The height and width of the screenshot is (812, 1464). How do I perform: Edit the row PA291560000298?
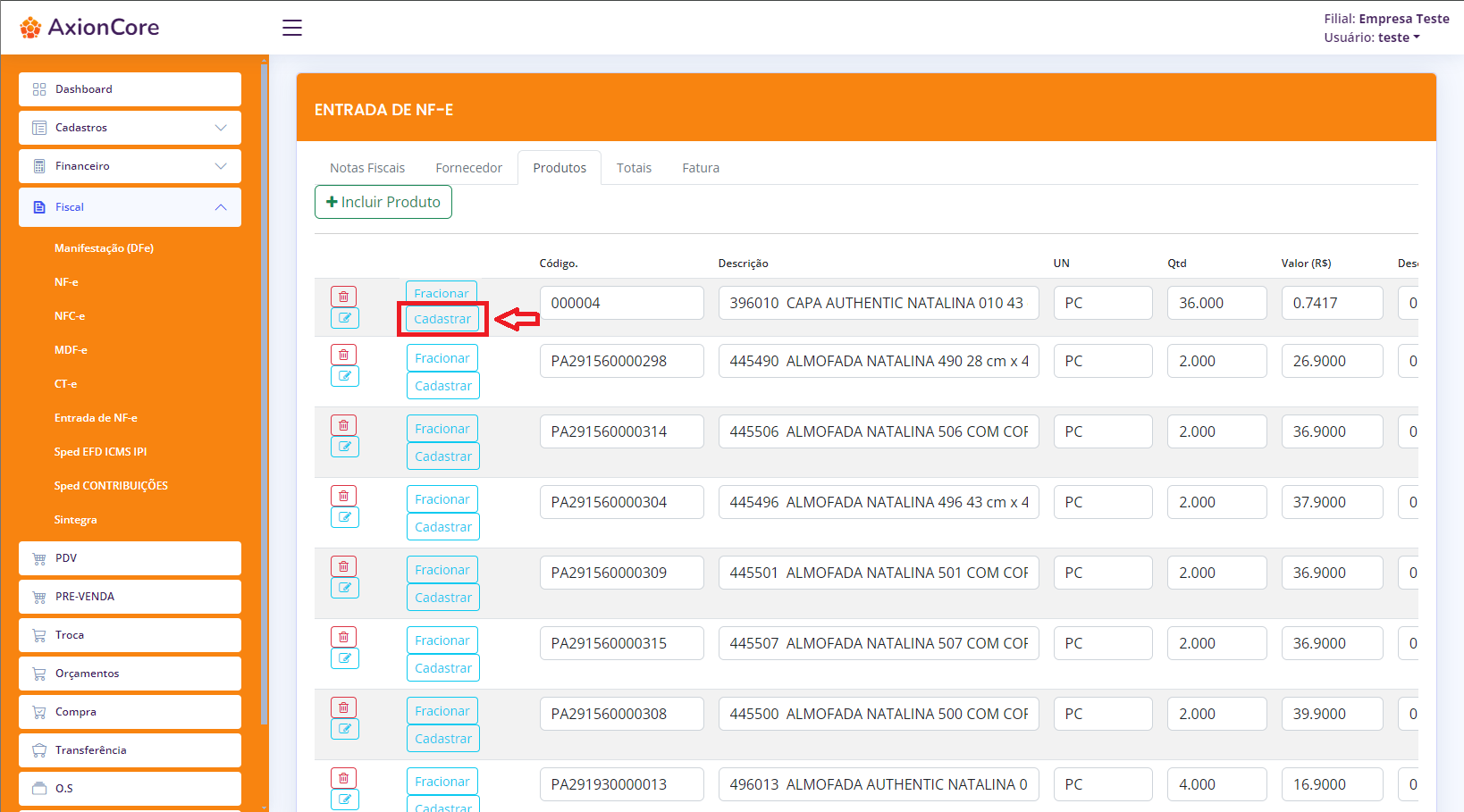pos(344,376)
